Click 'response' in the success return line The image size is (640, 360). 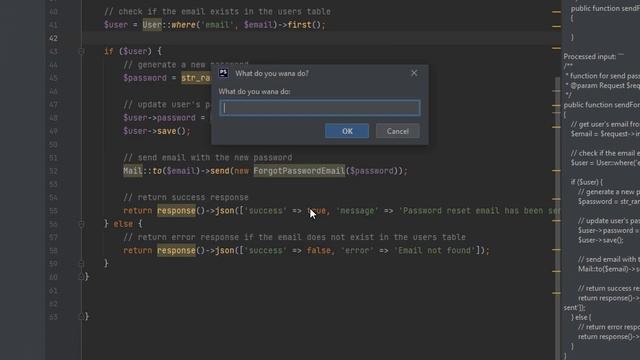176,211
